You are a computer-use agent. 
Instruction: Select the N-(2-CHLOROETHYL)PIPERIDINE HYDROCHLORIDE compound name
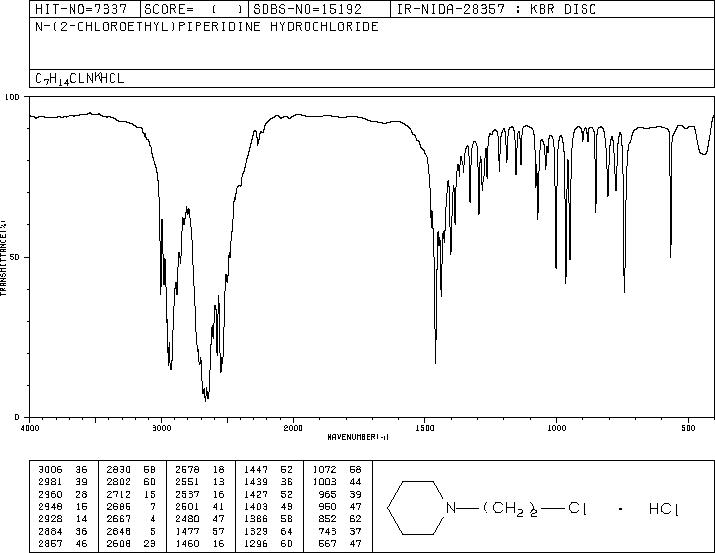coord(207,27)
